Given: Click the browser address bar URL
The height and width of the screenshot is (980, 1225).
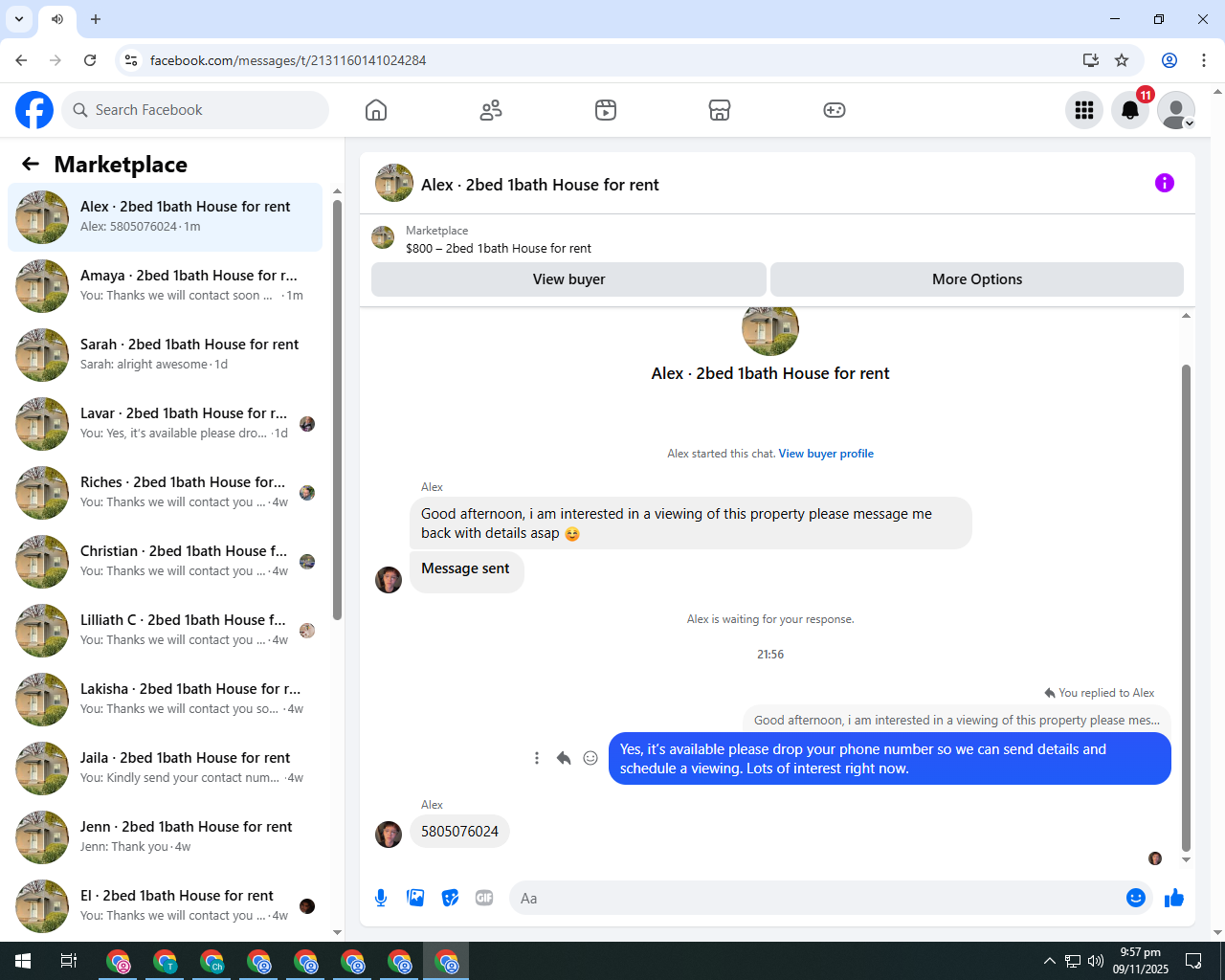Looking at the screenshot, I should pos(288,60).
